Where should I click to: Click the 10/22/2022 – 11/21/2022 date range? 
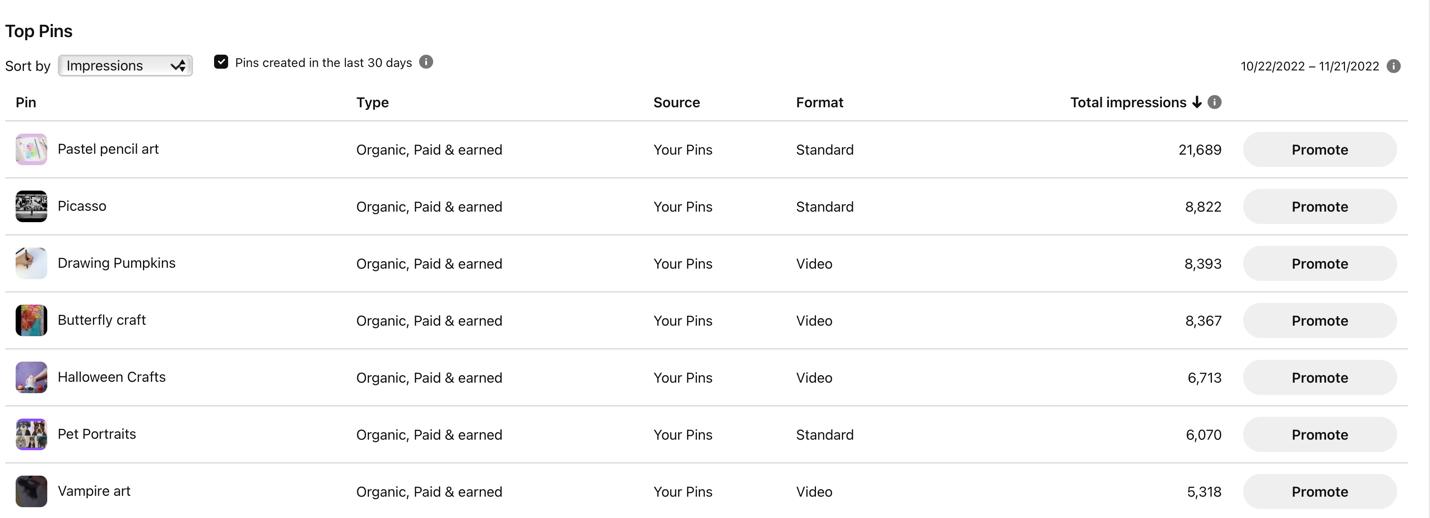1309,66
